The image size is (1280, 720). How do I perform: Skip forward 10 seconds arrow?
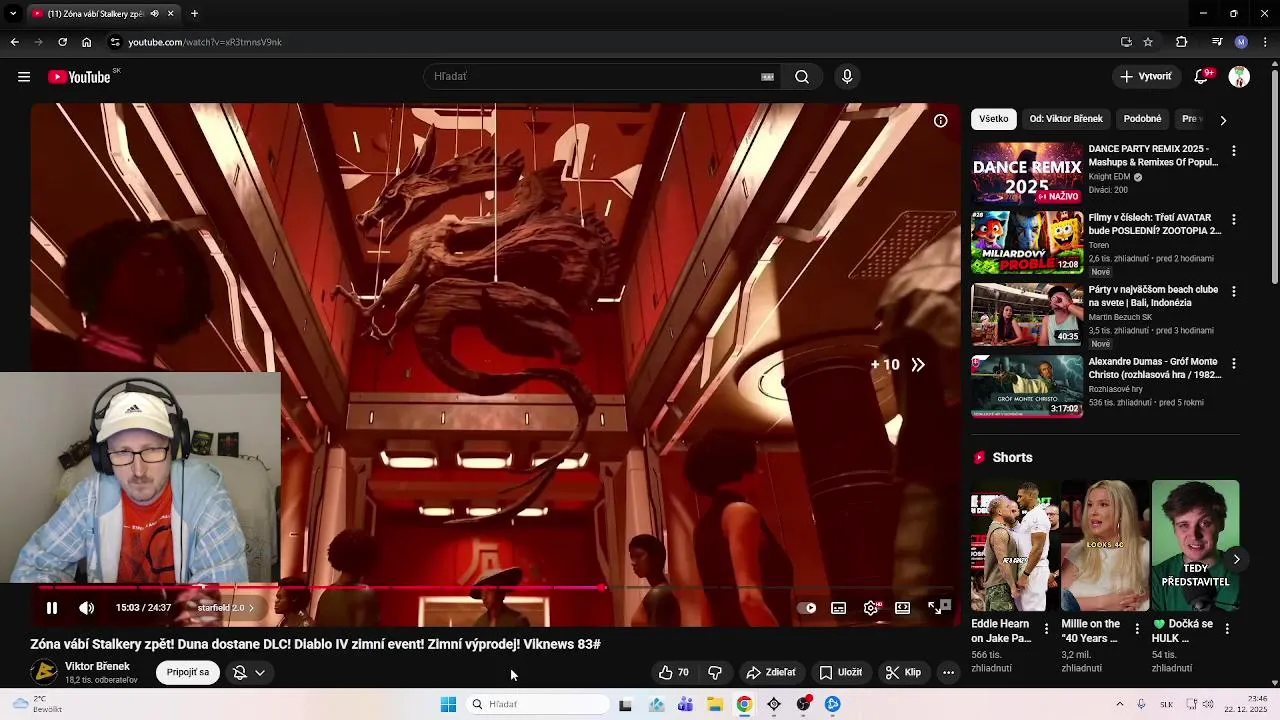pos(918,365)
